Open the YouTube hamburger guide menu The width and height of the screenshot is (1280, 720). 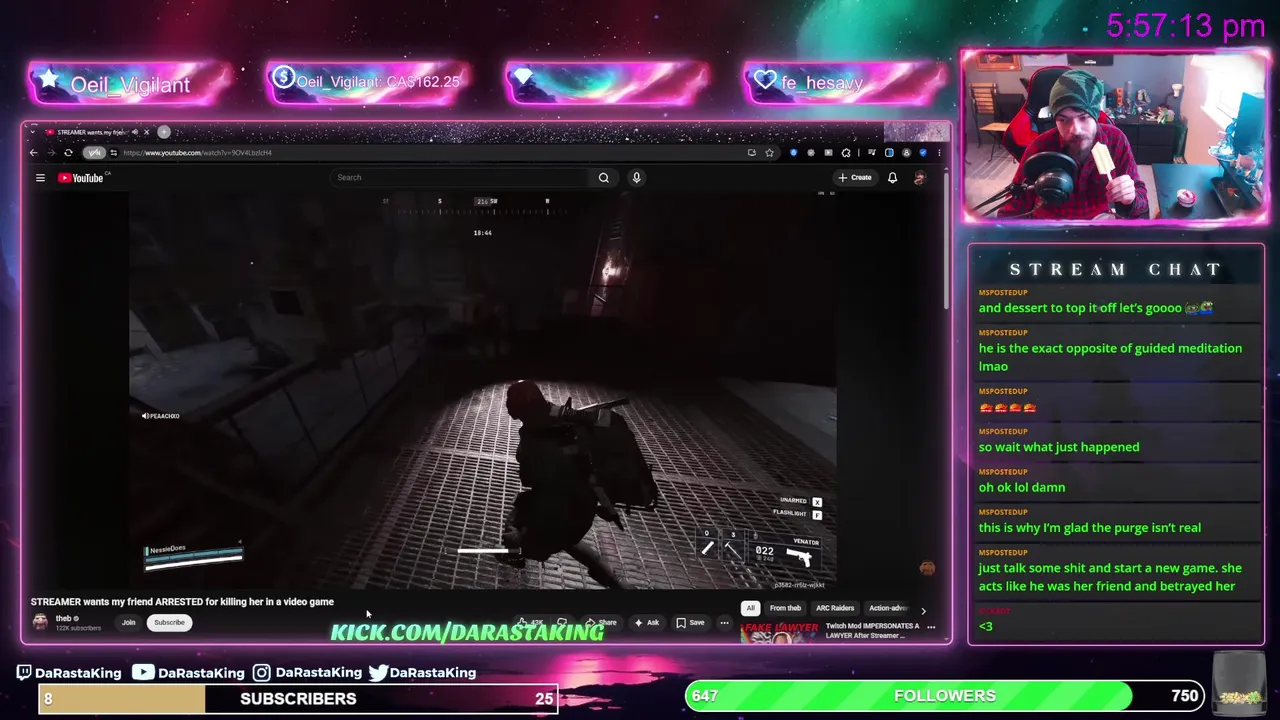click(40, 178)
